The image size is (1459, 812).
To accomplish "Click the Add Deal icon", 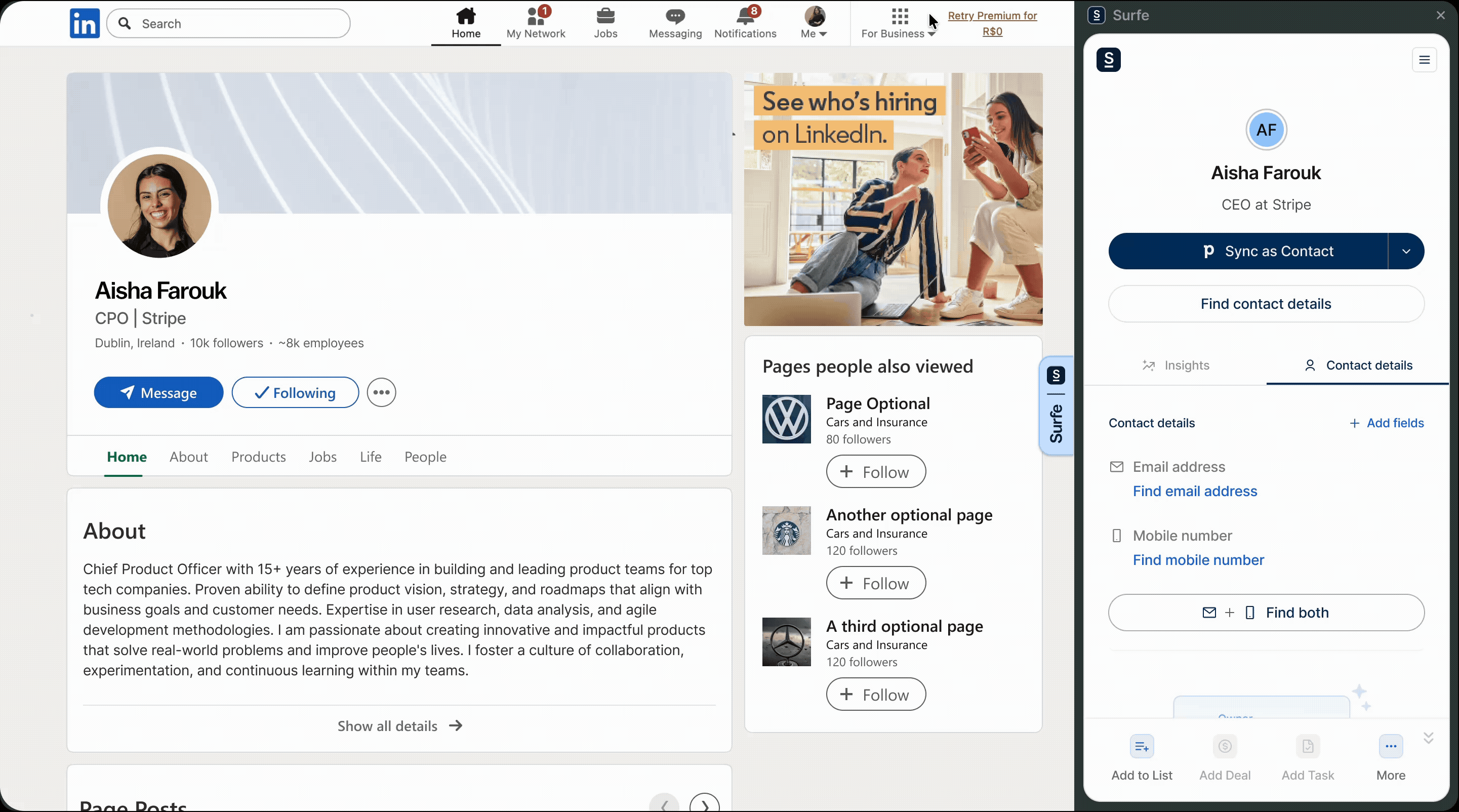I will click(1225, 746).
